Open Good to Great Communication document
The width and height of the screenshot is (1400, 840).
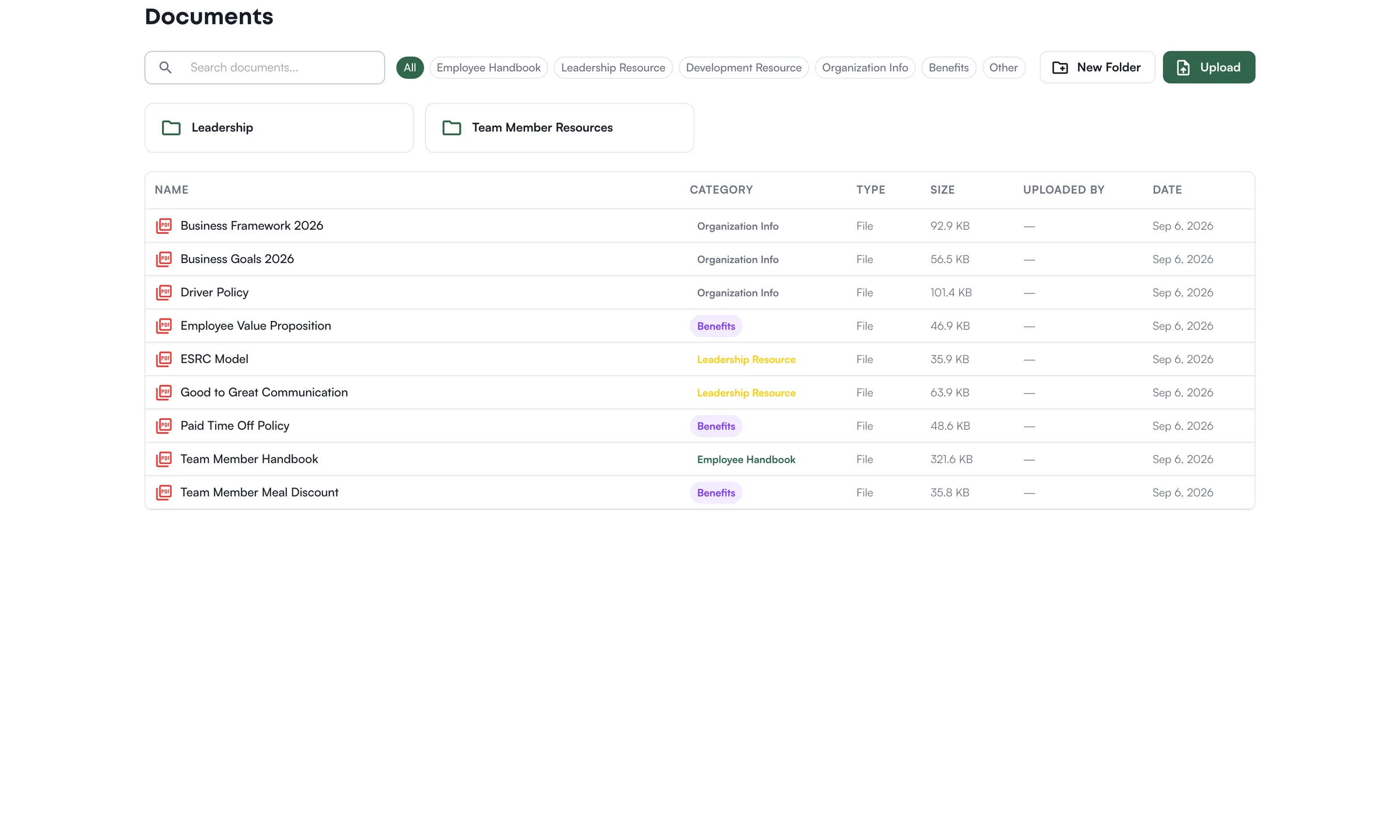point(264,392)
